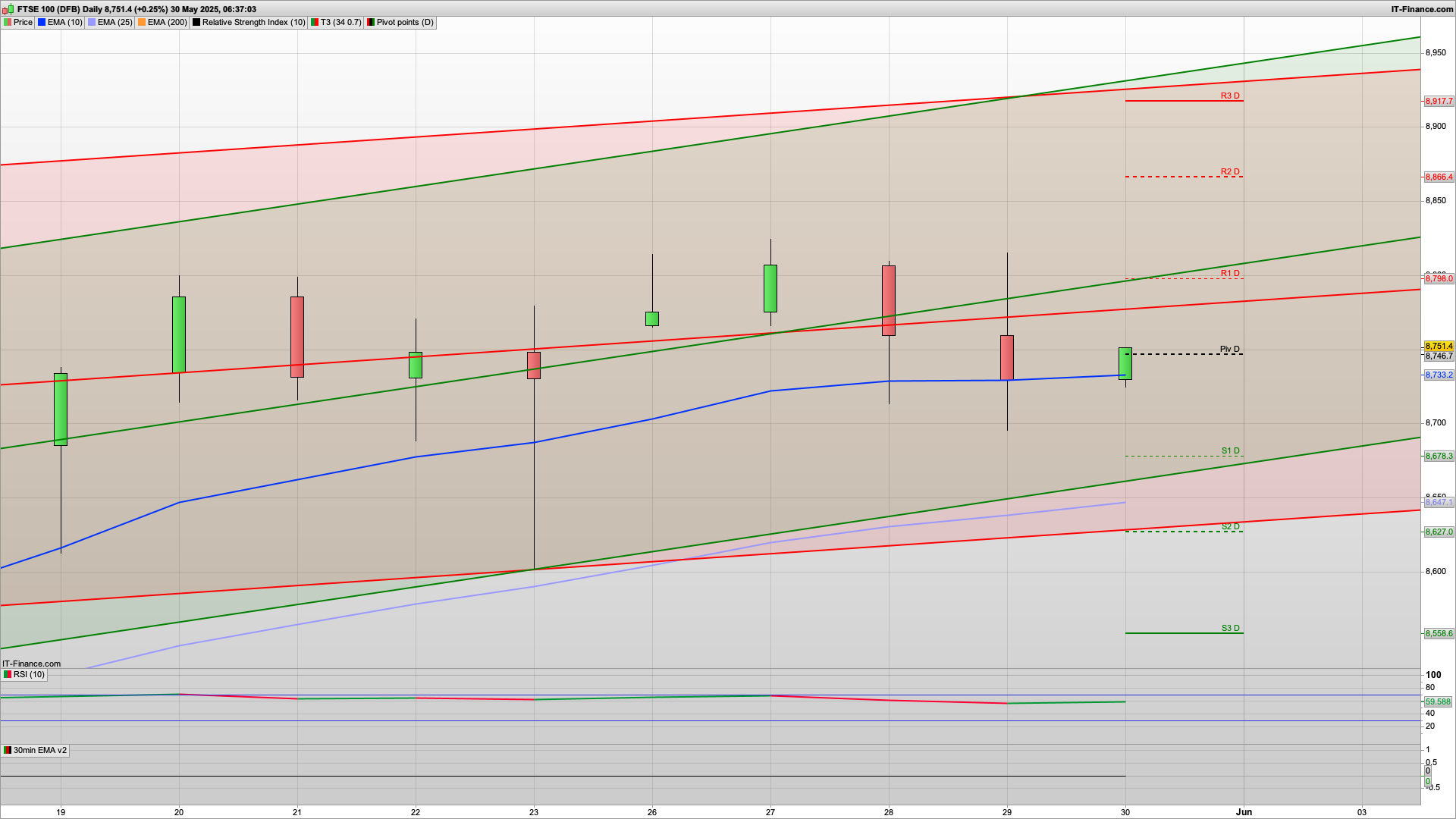The image size is (1456, 819).
Task: Open the EMA (200) indicator label
Action: tap(167, 22)
